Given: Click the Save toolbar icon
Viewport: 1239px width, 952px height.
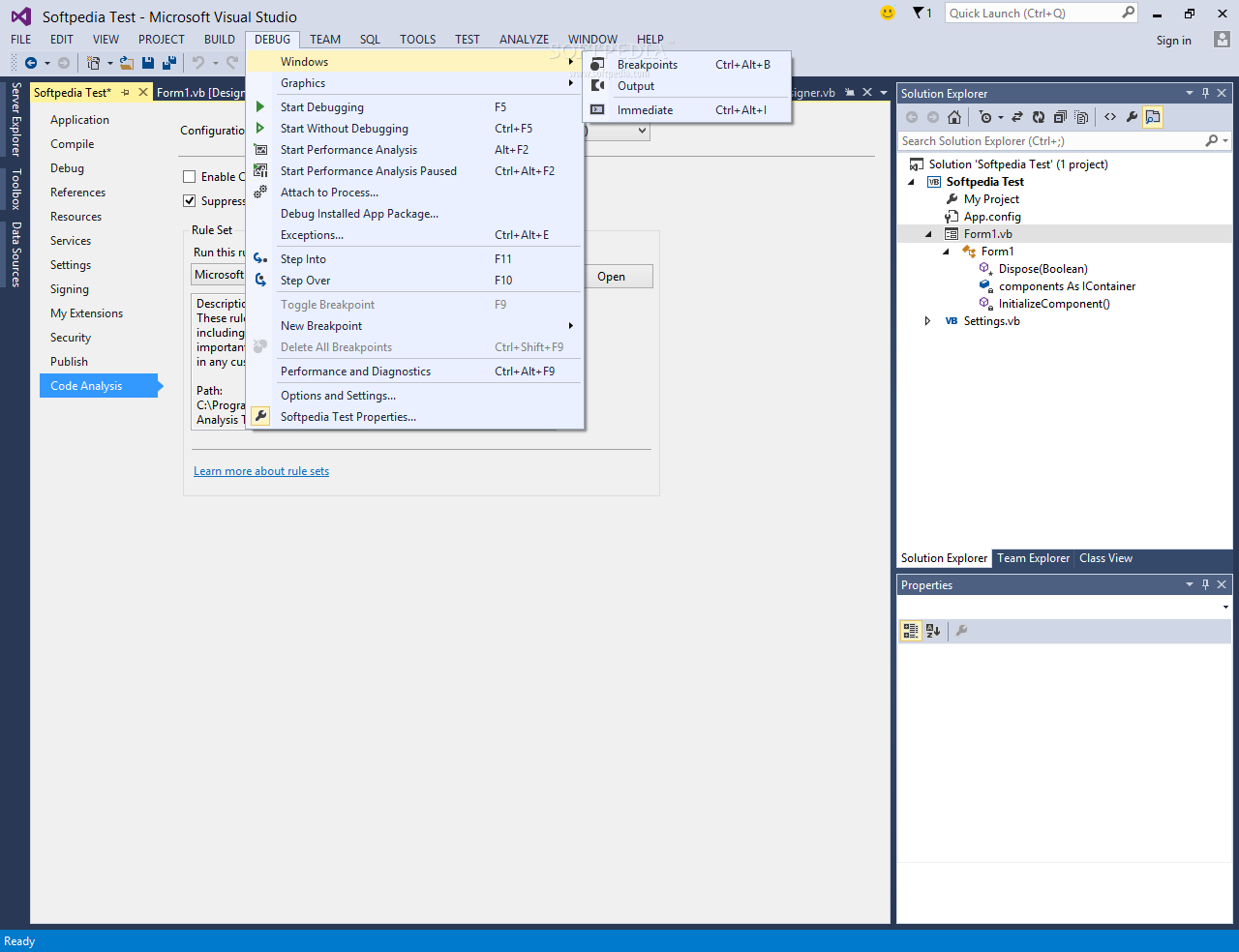Looking at the screenshot, I should (x=148, y=63).
